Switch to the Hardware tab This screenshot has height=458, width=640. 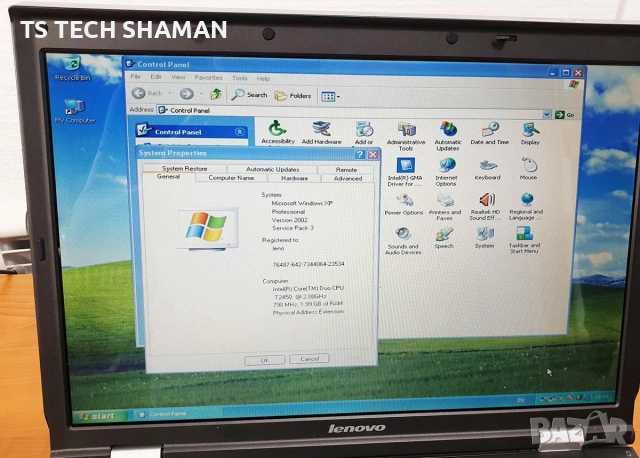pyautogui.click(x=294, y=178)
